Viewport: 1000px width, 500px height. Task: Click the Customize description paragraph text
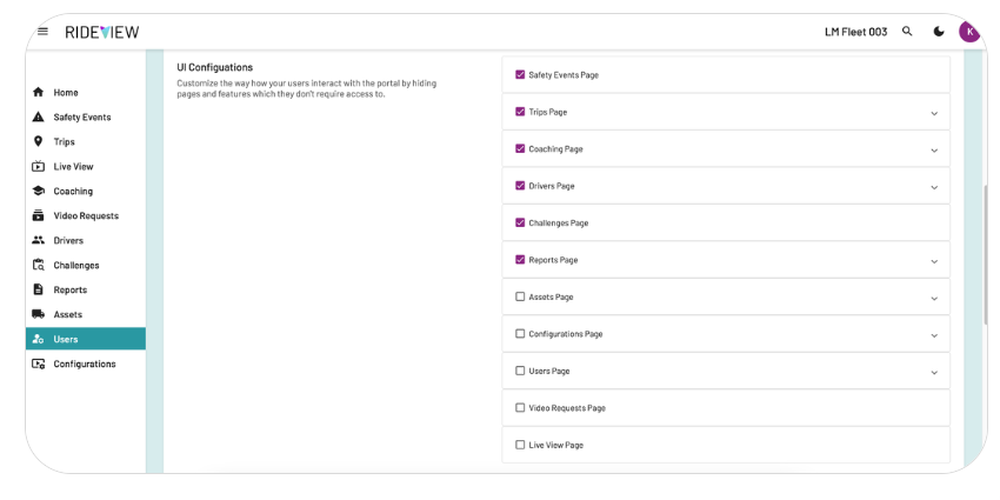click(x=307, y=89)
